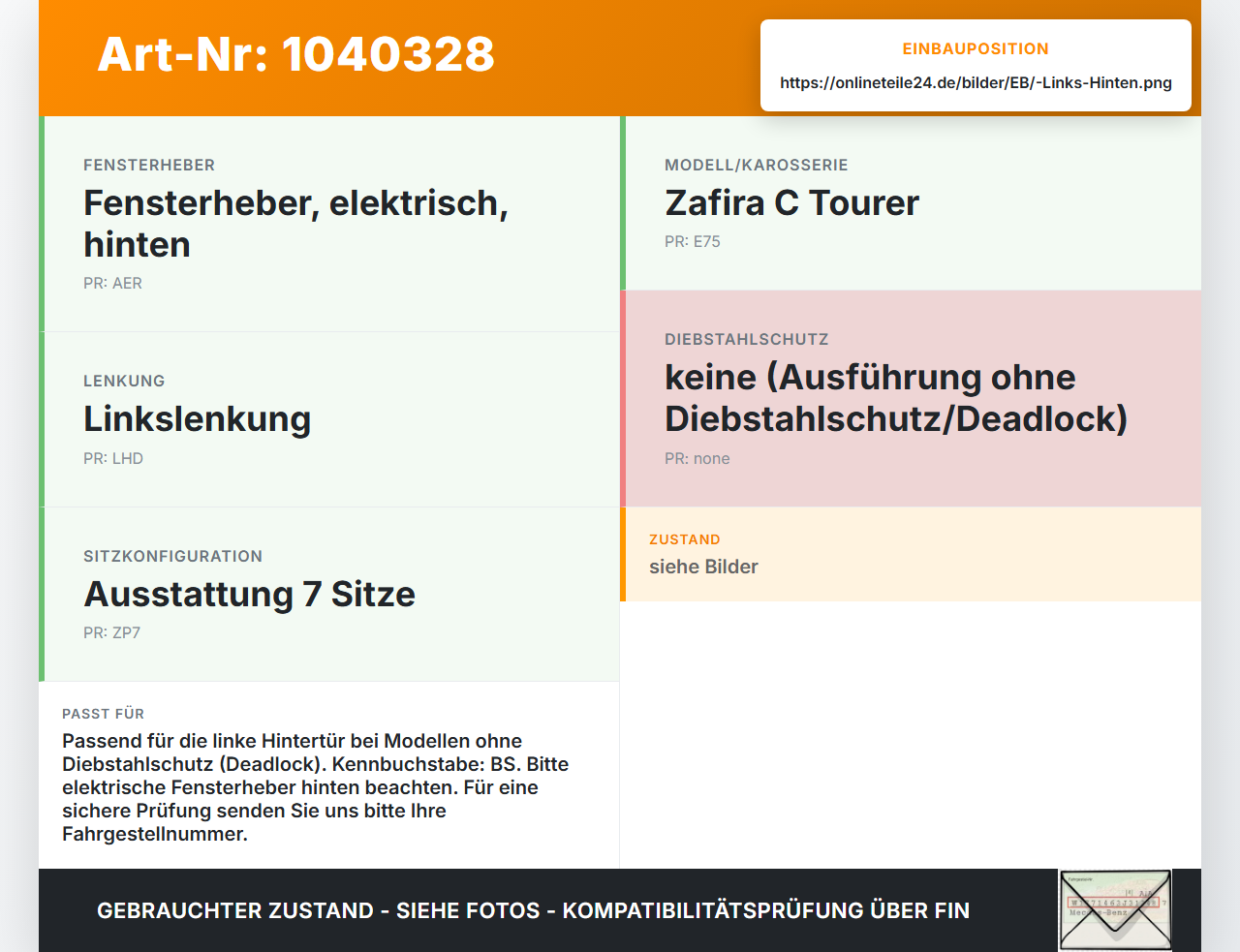Select the Linkslenkung value
The image size is (1240, 952).
pyautogui.click(x=197, y=419)
